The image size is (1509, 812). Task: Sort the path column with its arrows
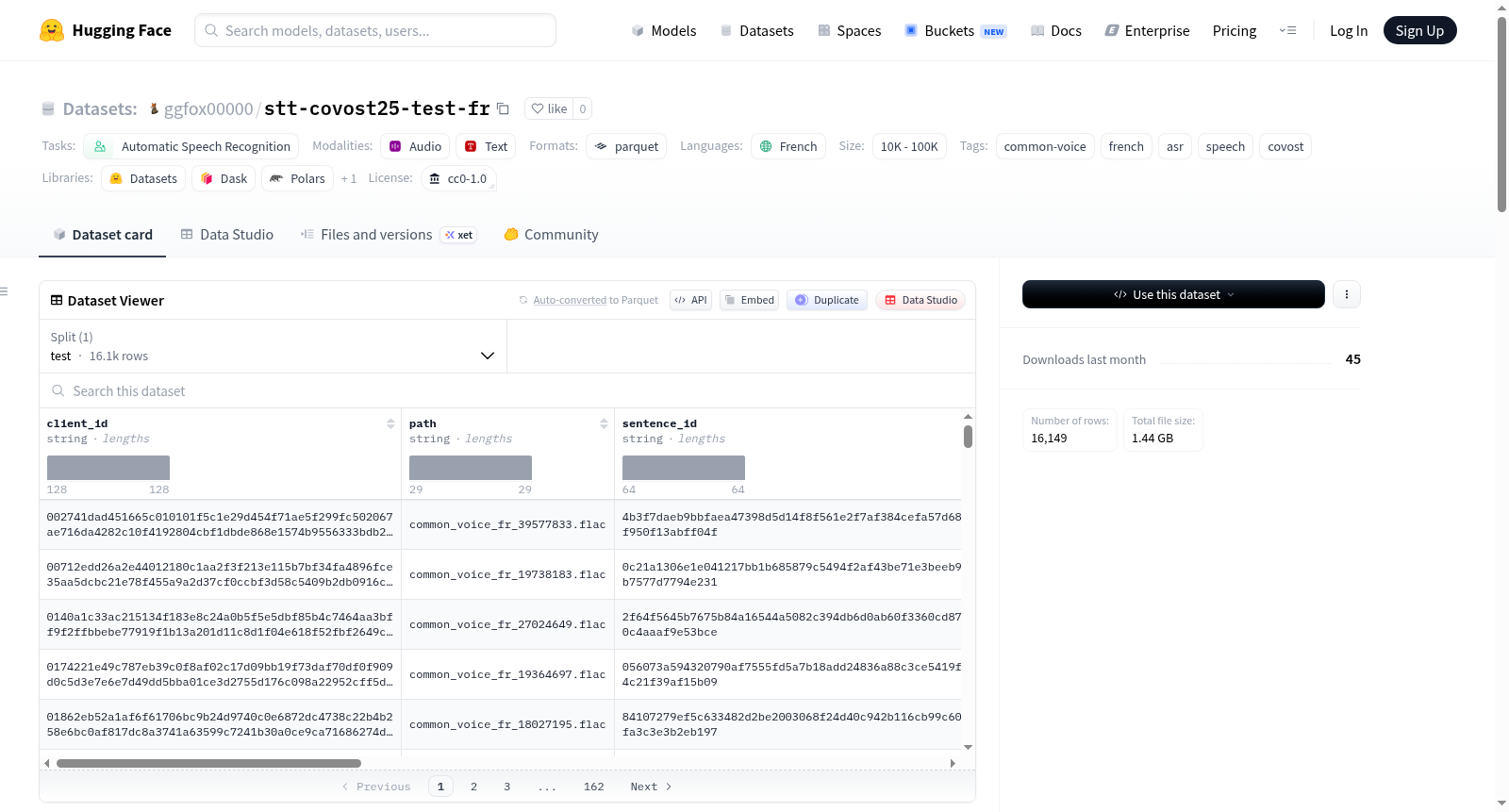[x=604, y=423]
